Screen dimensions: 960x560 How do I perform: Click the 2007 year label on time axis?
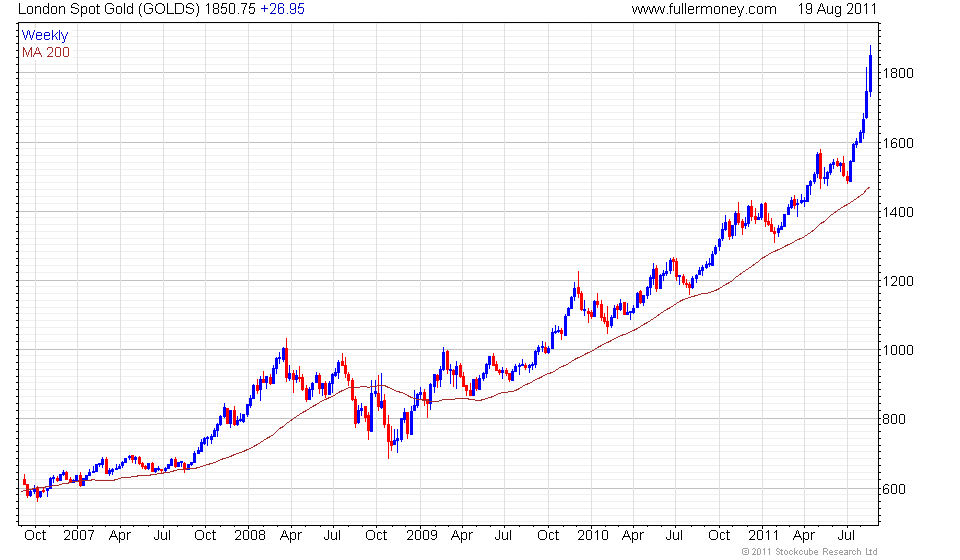(79, 536)
